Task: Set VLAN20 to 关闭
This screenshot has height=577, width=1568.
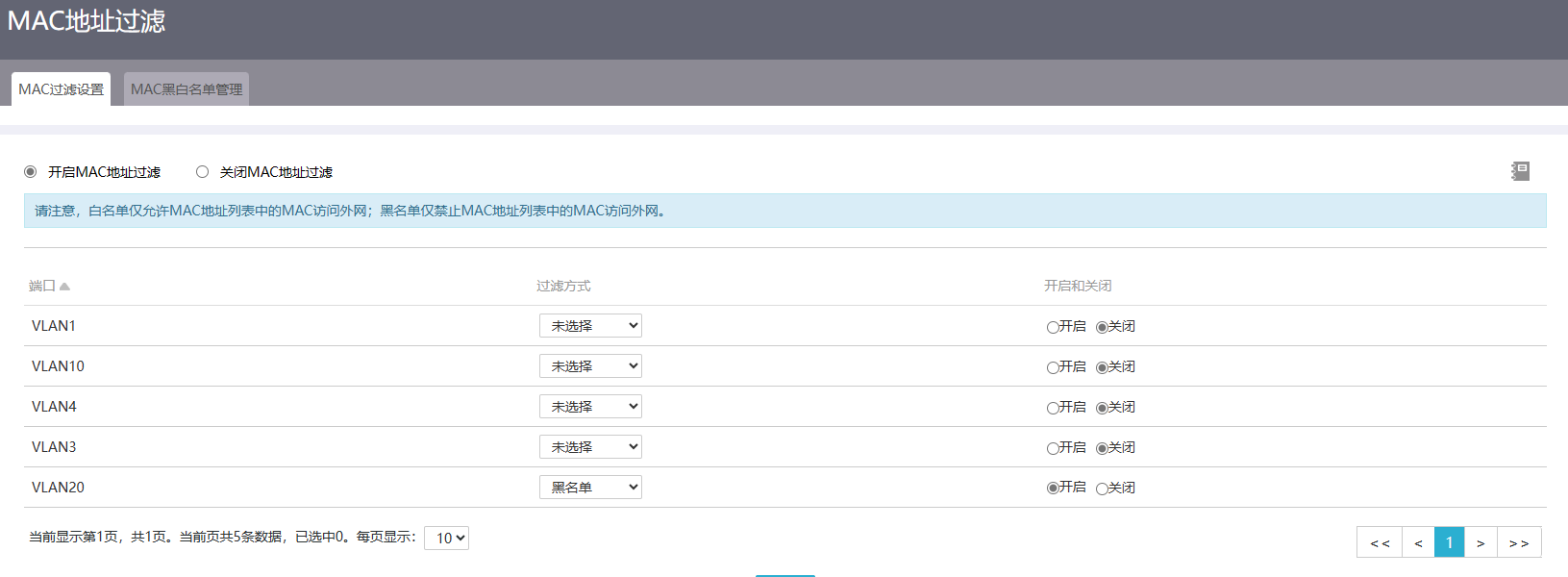Action: 1102,489
